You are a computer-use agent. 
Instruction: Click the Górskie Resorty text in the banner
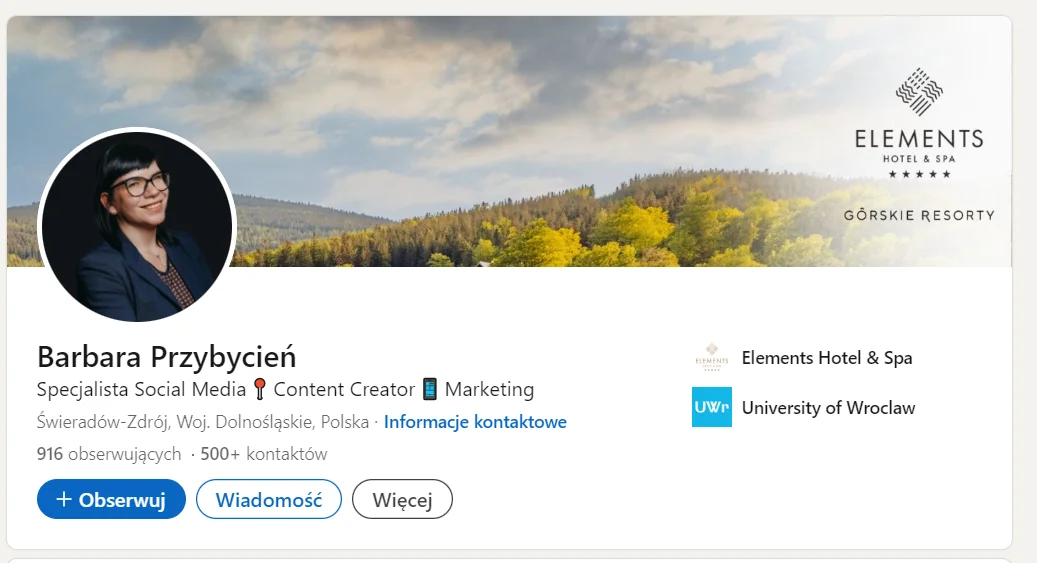[x=919, y=215]
